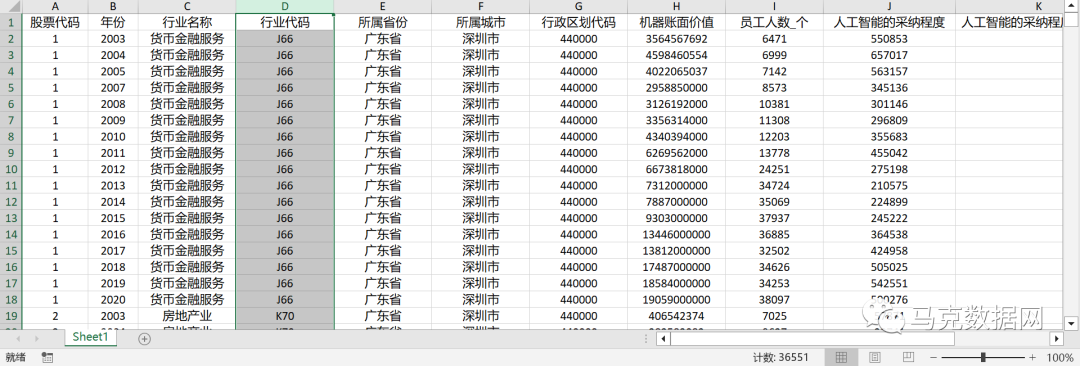This screenshot has height=366, width=1080.
Task: Switch to Page Layout view icon
Action: click(874, 357)
